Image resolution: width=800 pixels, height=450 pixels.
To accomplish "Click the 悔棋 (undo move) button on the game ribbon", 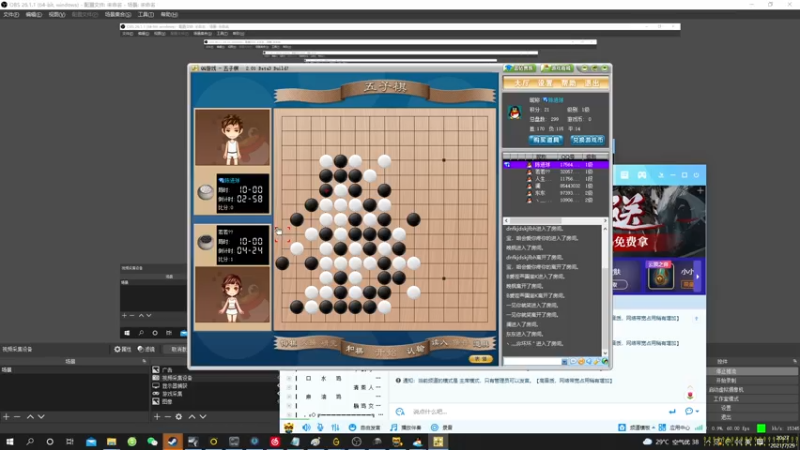I will pyautogui.click(x=289, y=343).
